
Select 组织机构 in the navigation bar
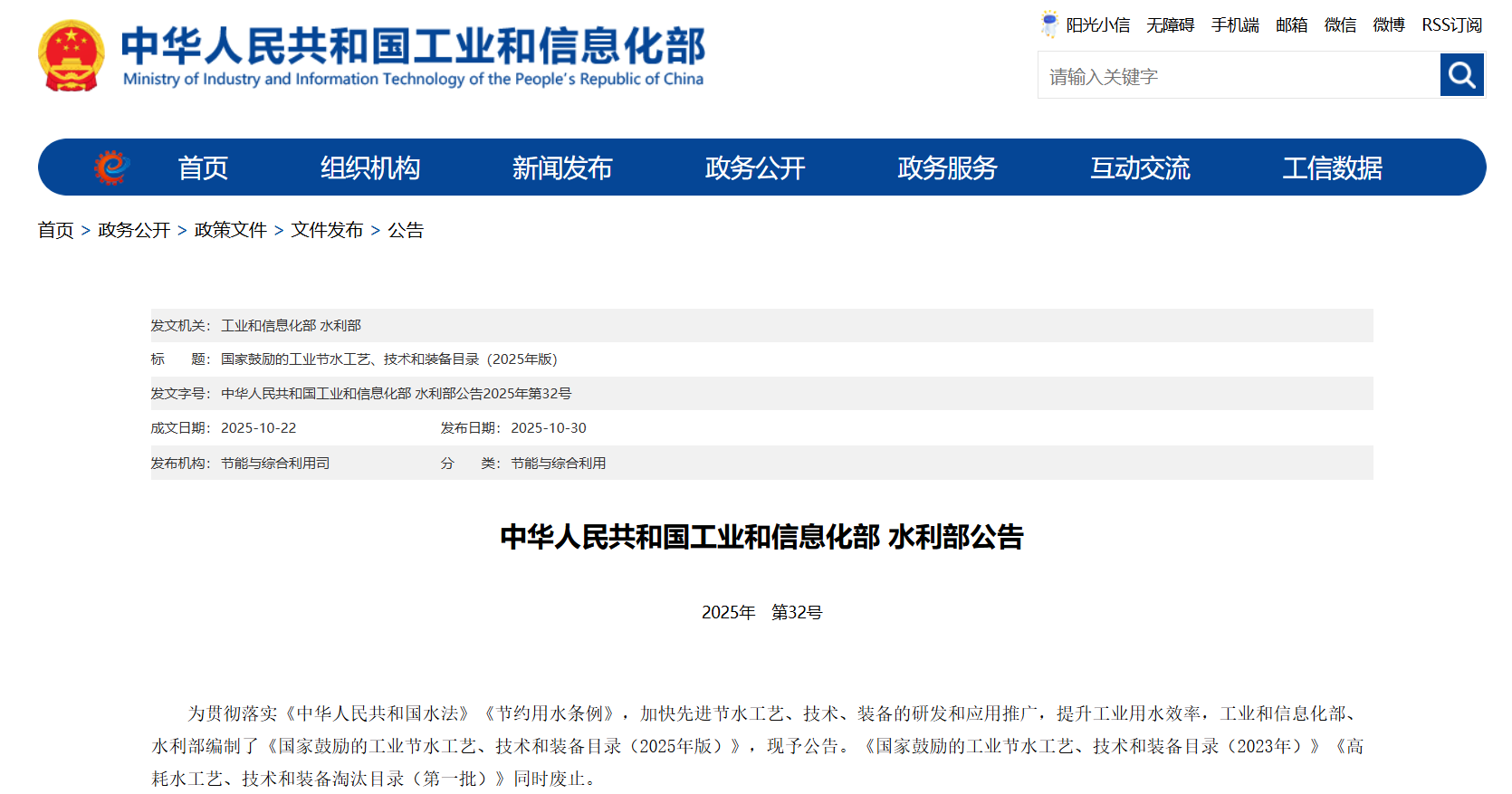point(369,167)
